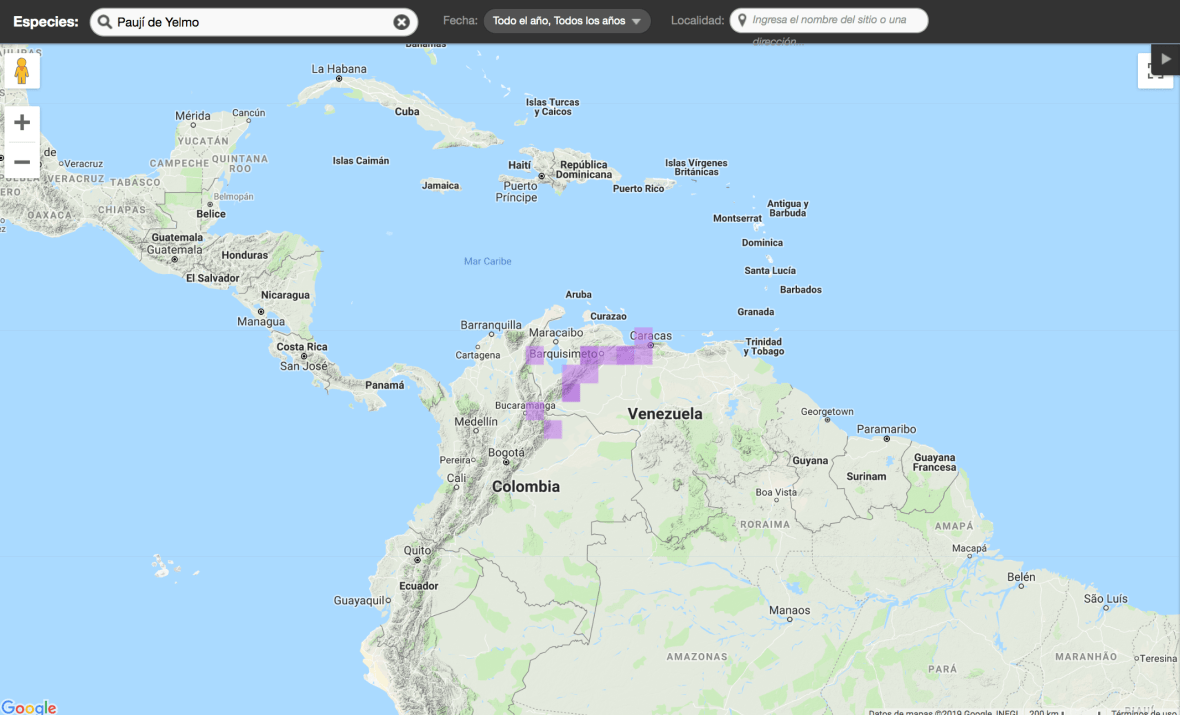Click the Cuba label
Screen dimensions: 1180x715
pos(407,111)
